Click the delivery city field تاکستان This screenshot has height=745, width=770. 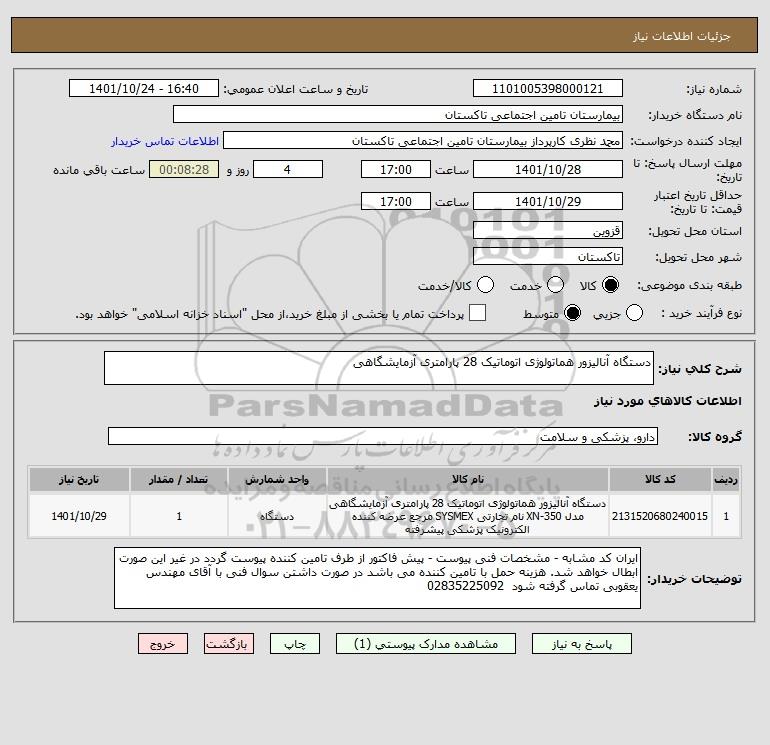[x=548, y=256]
